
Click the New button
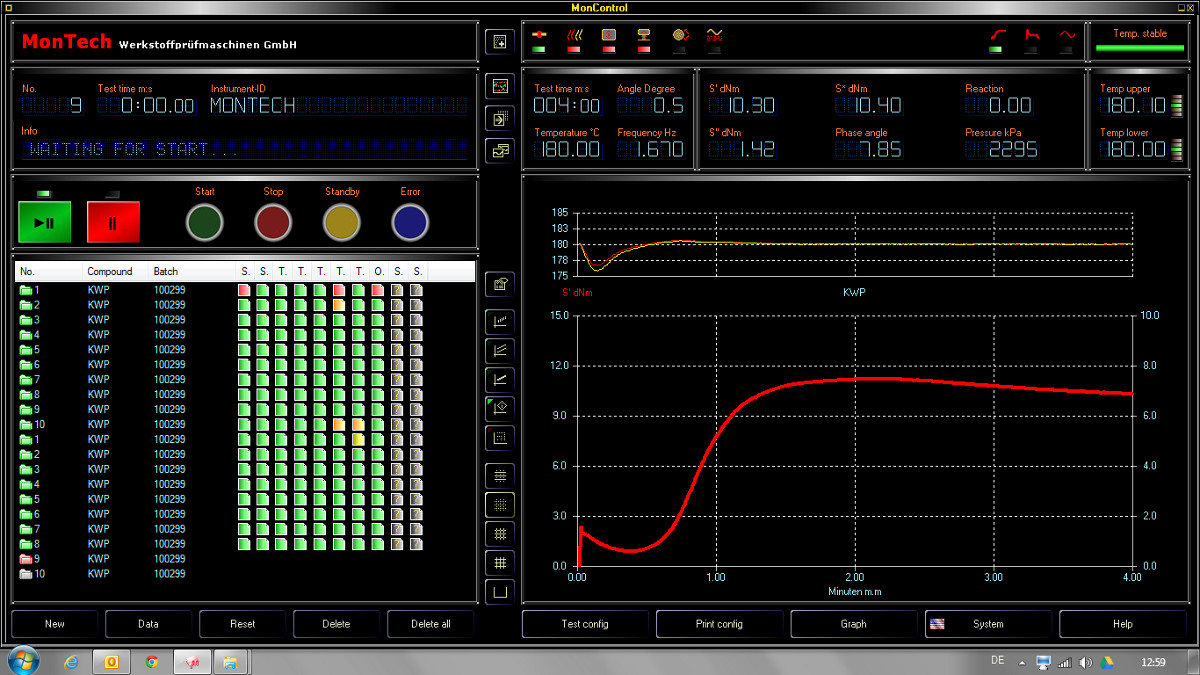click(55, 624)
